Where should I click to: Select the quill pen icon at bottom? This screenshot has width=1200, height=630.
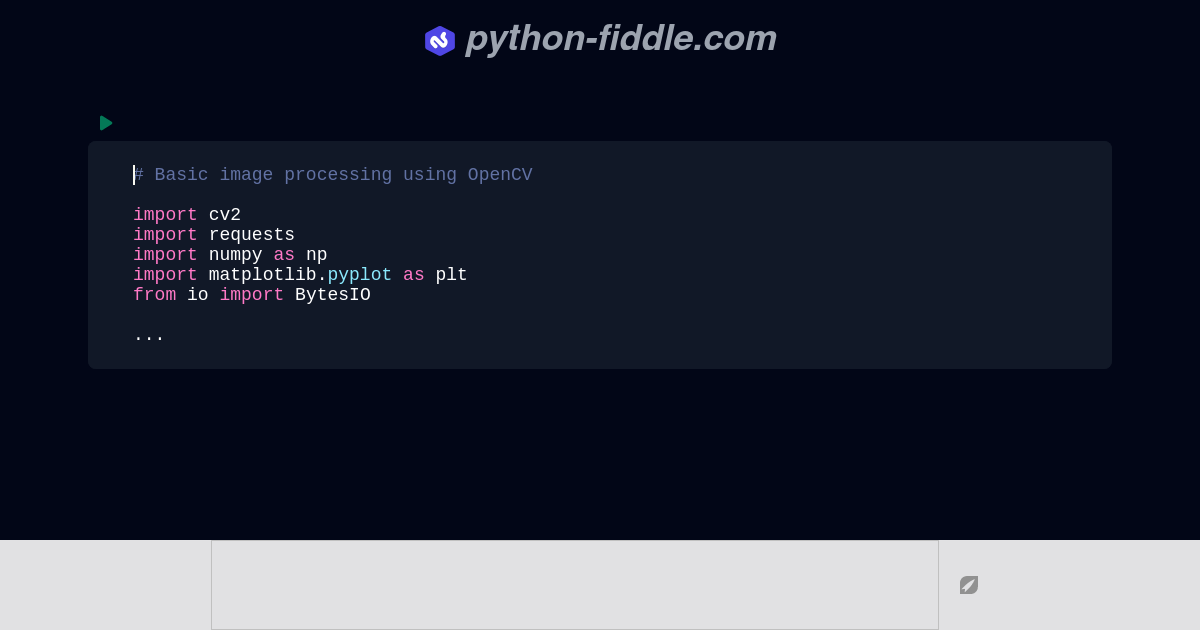click(968, 585)
